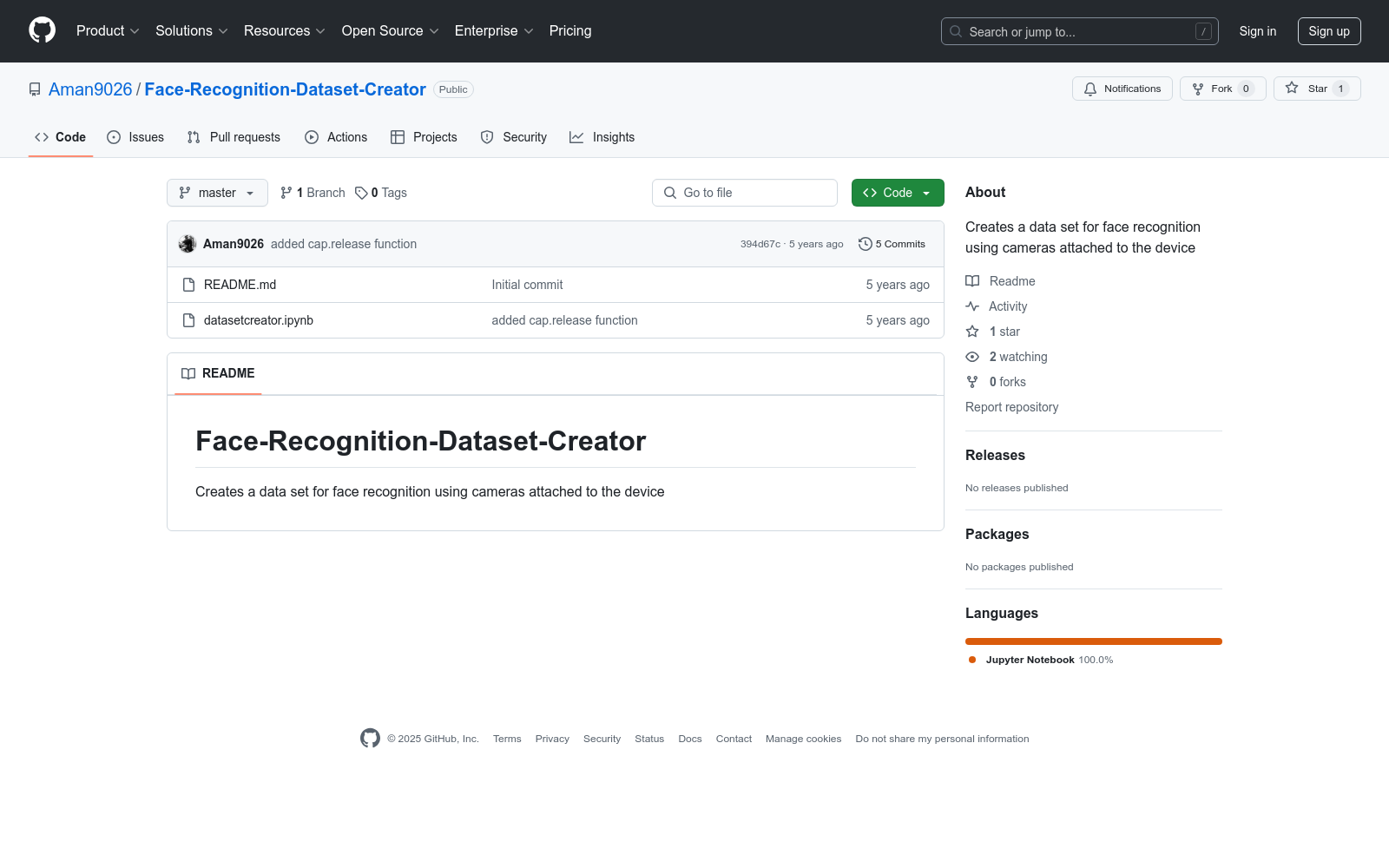1389x868 pixels.
Task: Open the 'Initial commit' message link
Action: click(x=527, y=285)
